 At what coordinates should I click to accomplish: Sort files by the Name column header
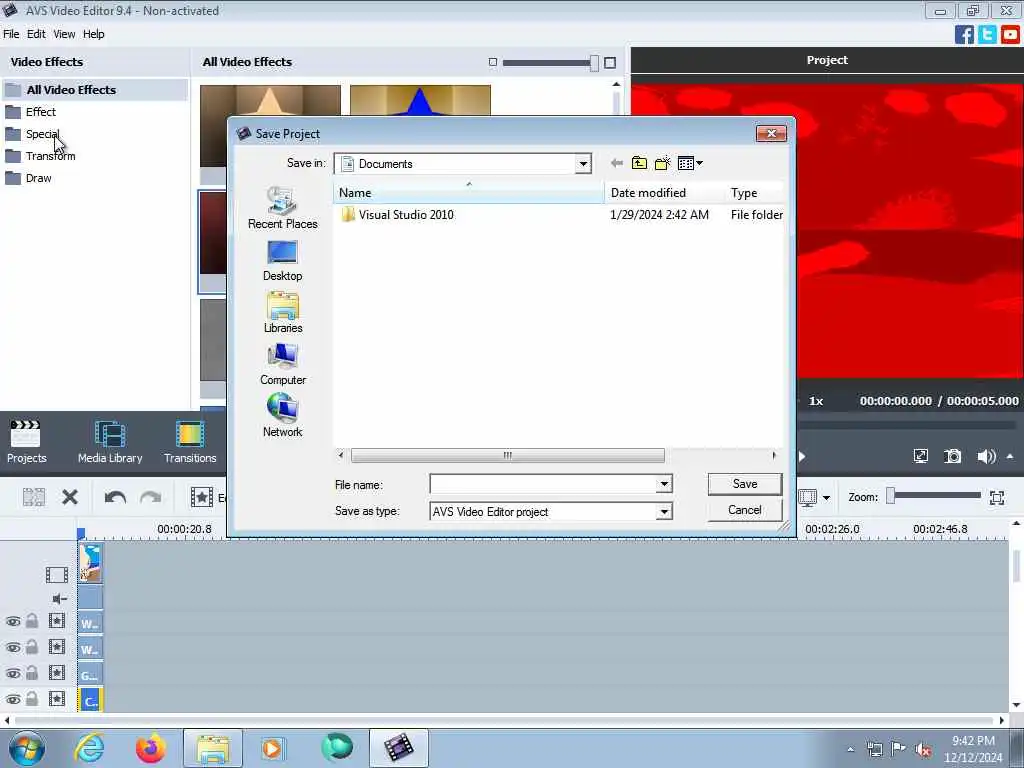click(468, 193)
